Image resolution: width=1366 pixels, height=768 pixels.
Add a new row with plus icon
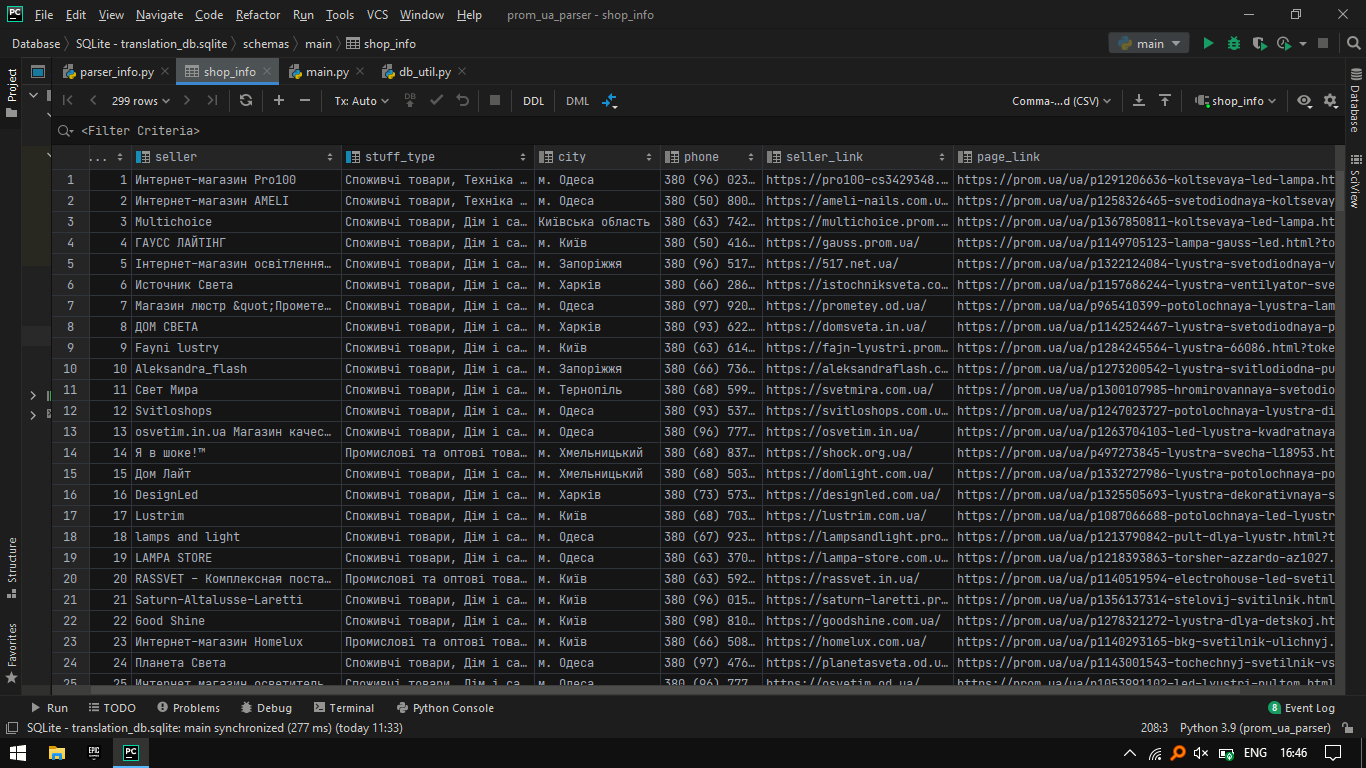(x=279, y=101)
